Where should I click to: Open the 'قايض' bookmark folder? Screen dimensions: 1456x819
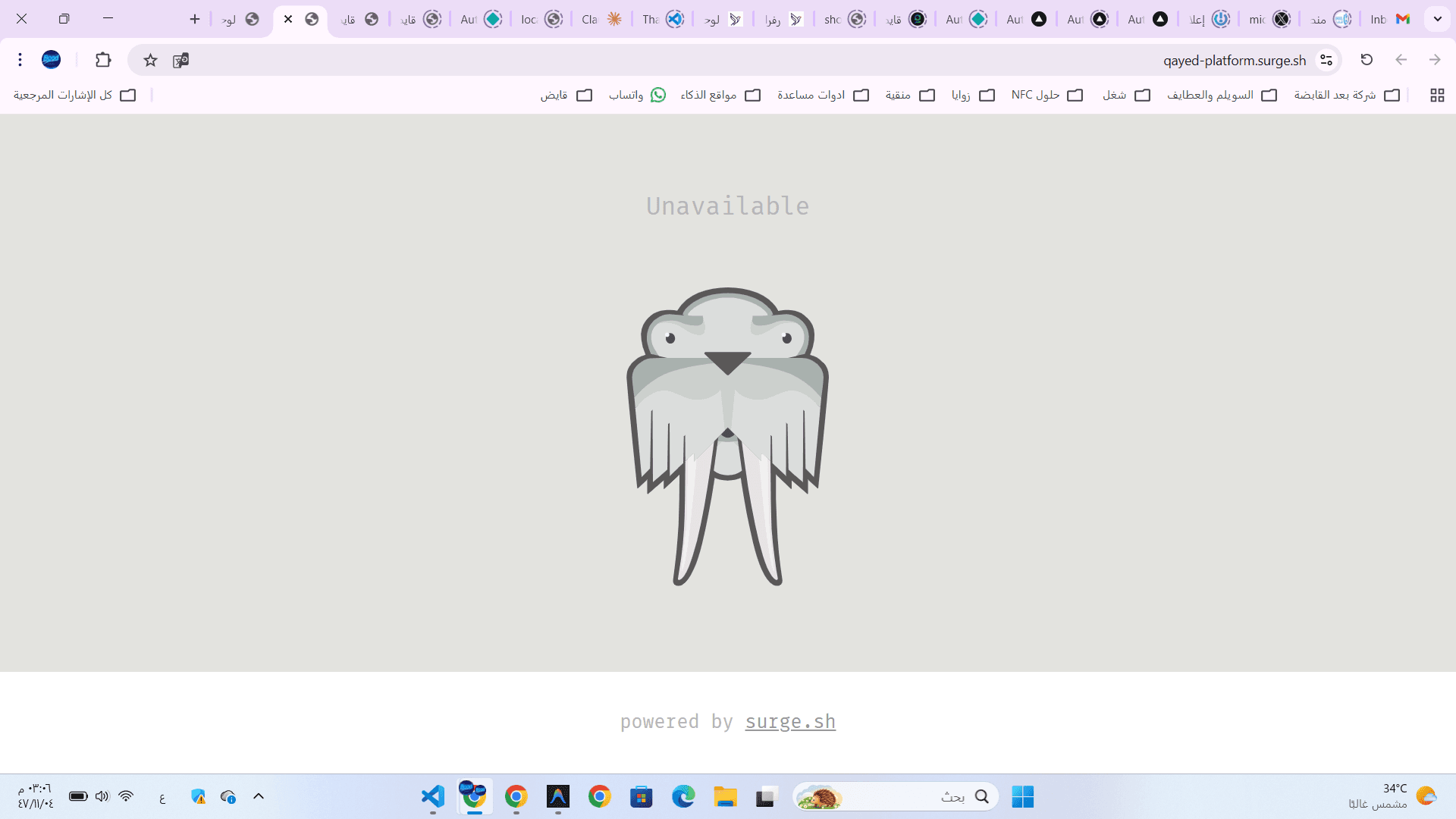click(566, 95)
